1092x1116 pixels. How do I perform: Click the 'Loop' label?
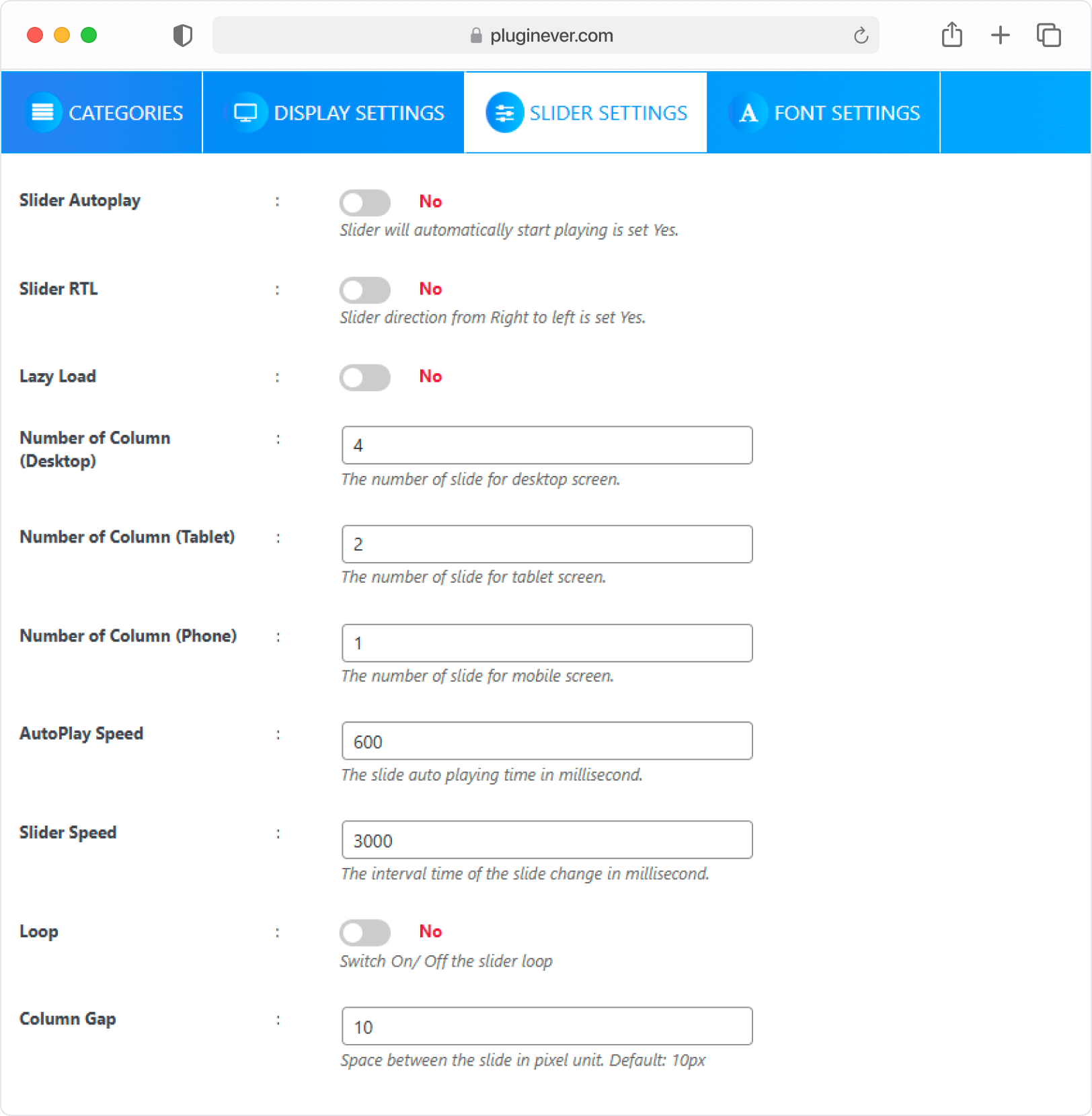coord(39,932)
